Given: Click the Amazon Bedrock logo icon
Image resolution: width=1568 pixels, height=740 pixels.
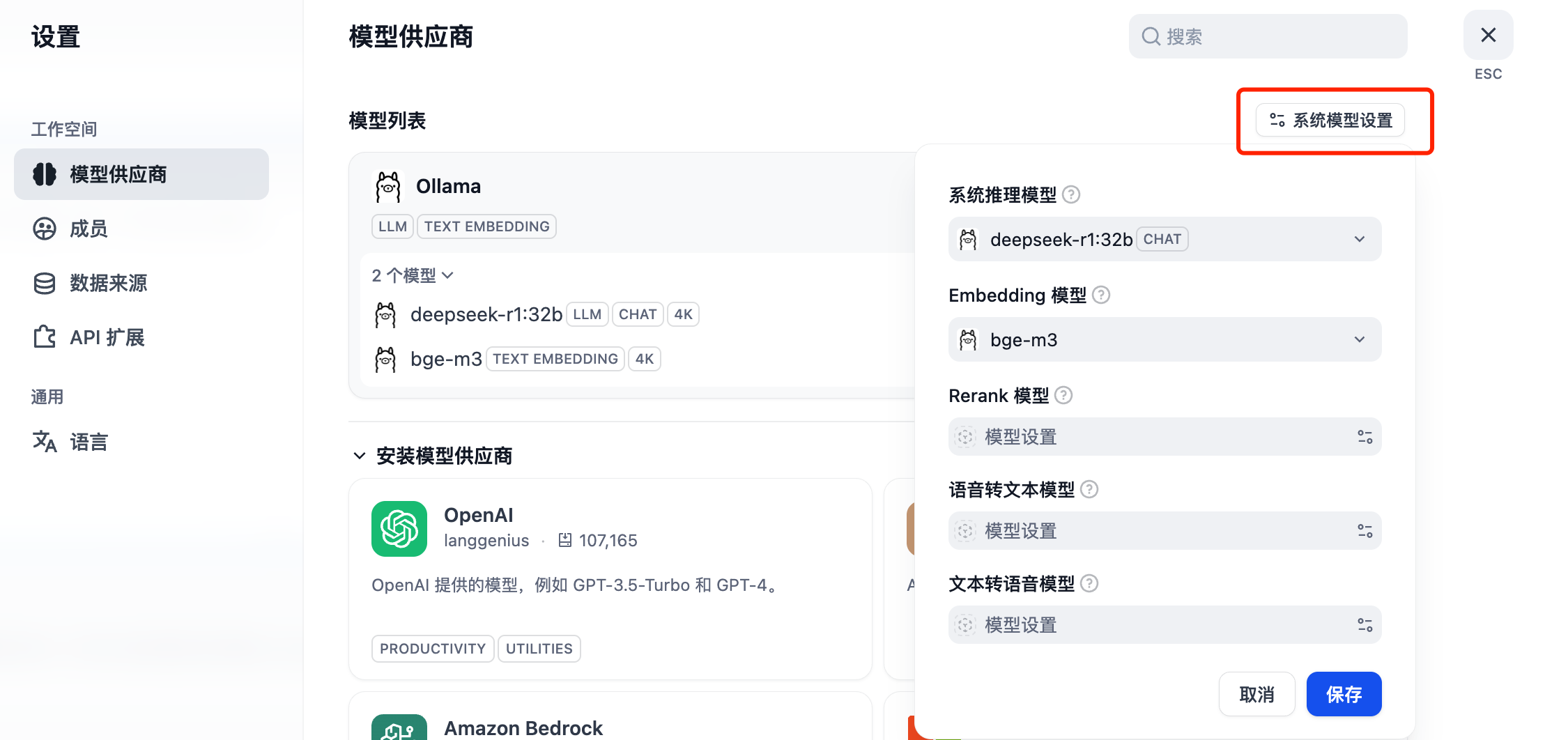Looking at the screenshot, I should [399, 727].
